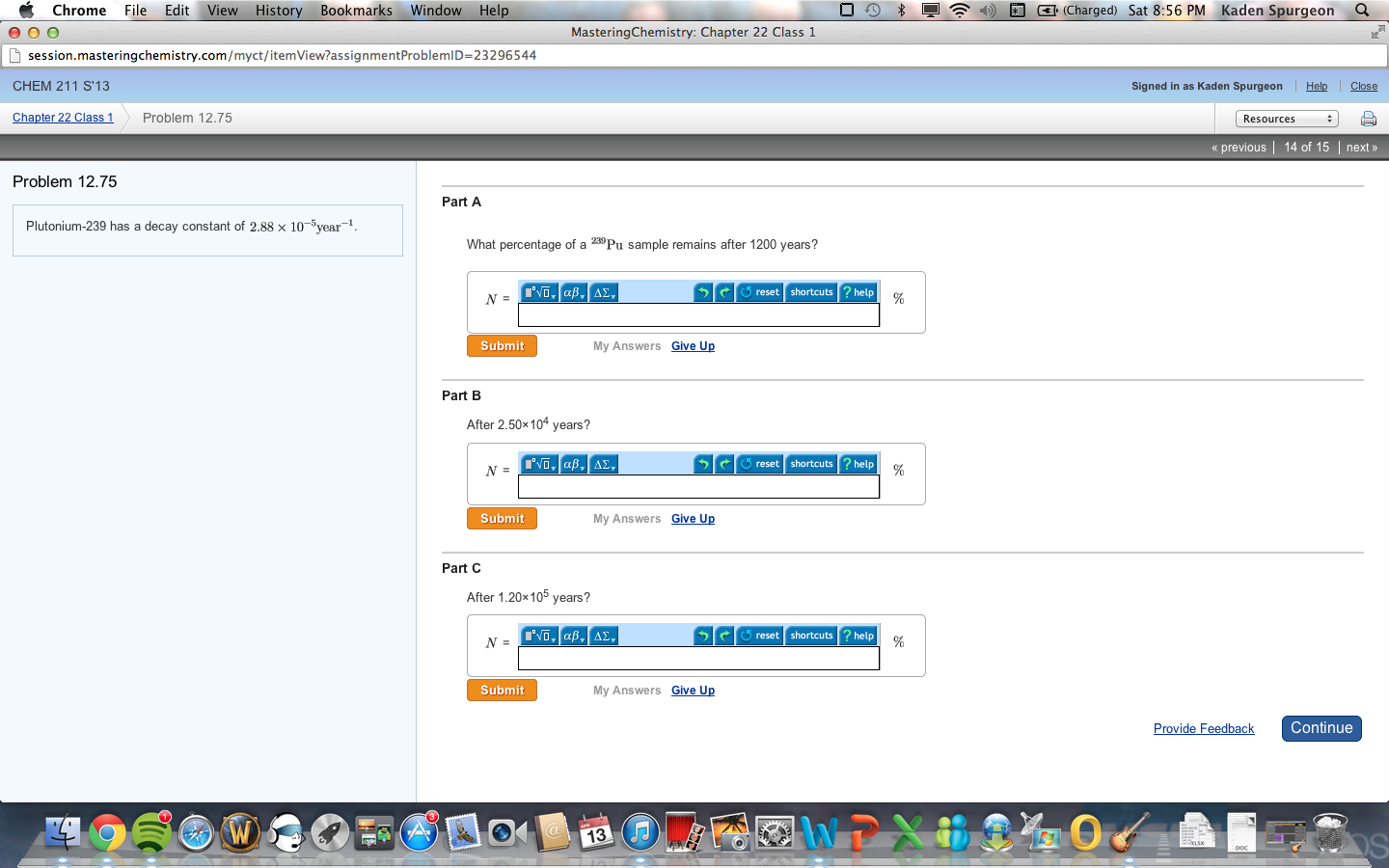
Task: Give Up on Part B
Action: tap(693, 518)
